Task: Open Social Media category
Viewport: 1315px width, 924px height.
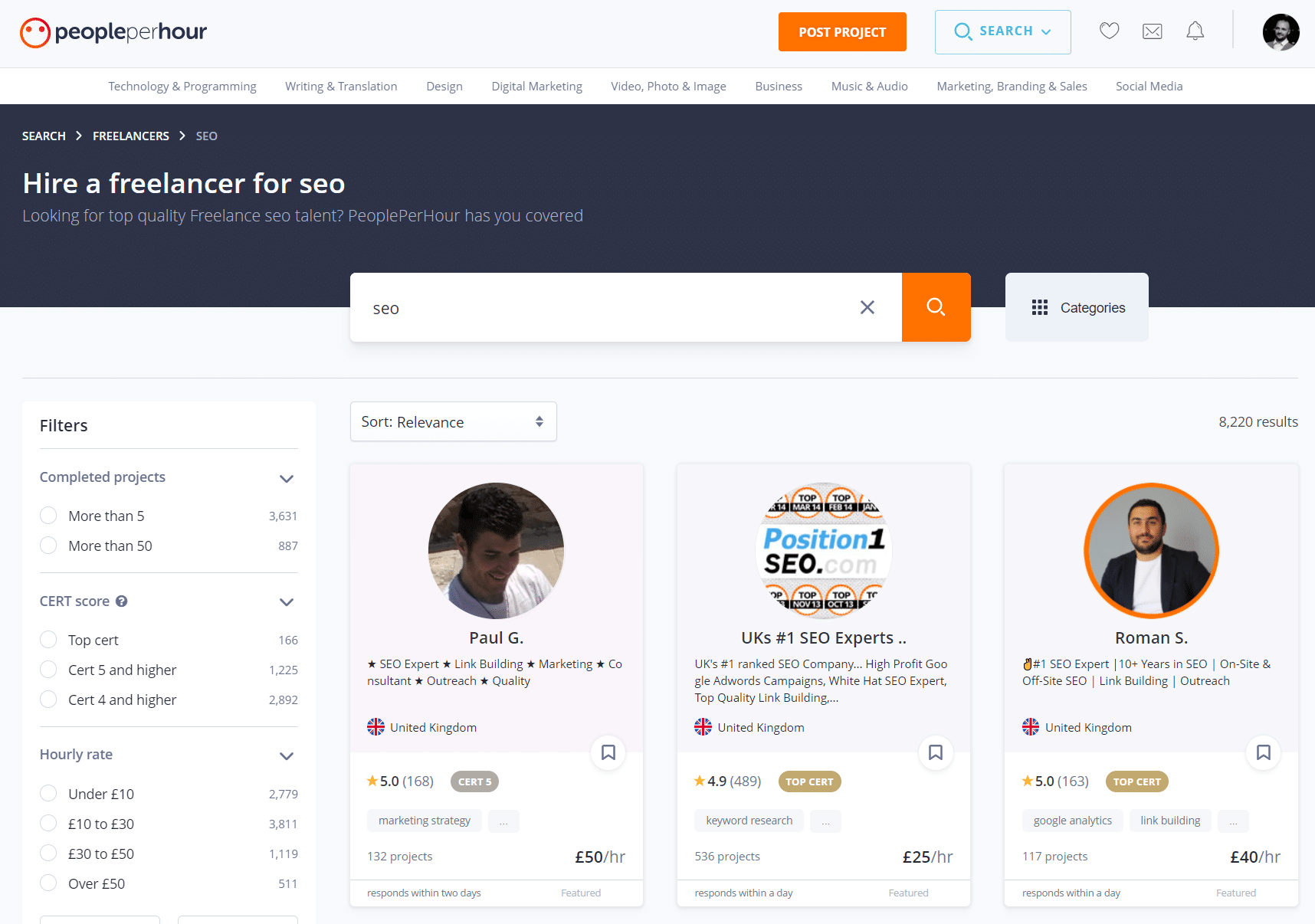Action: point(1149,87)
